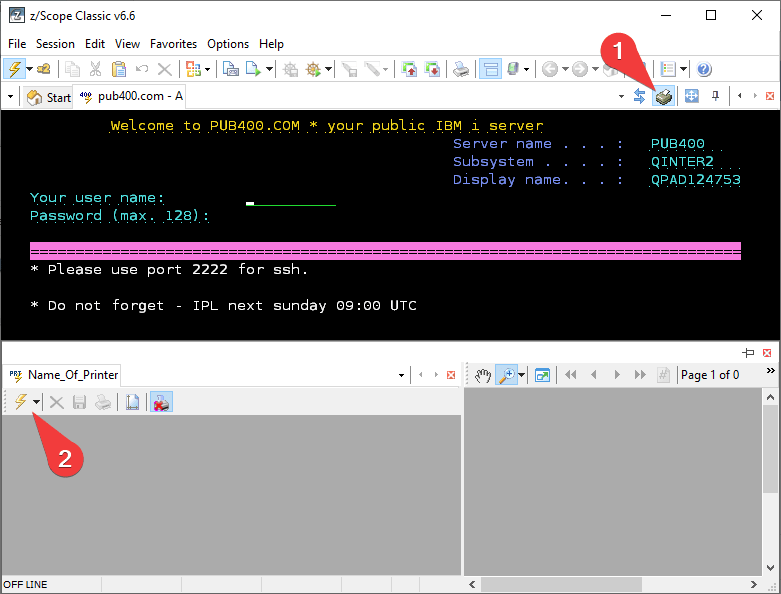Open the File menu

(17, 44)
